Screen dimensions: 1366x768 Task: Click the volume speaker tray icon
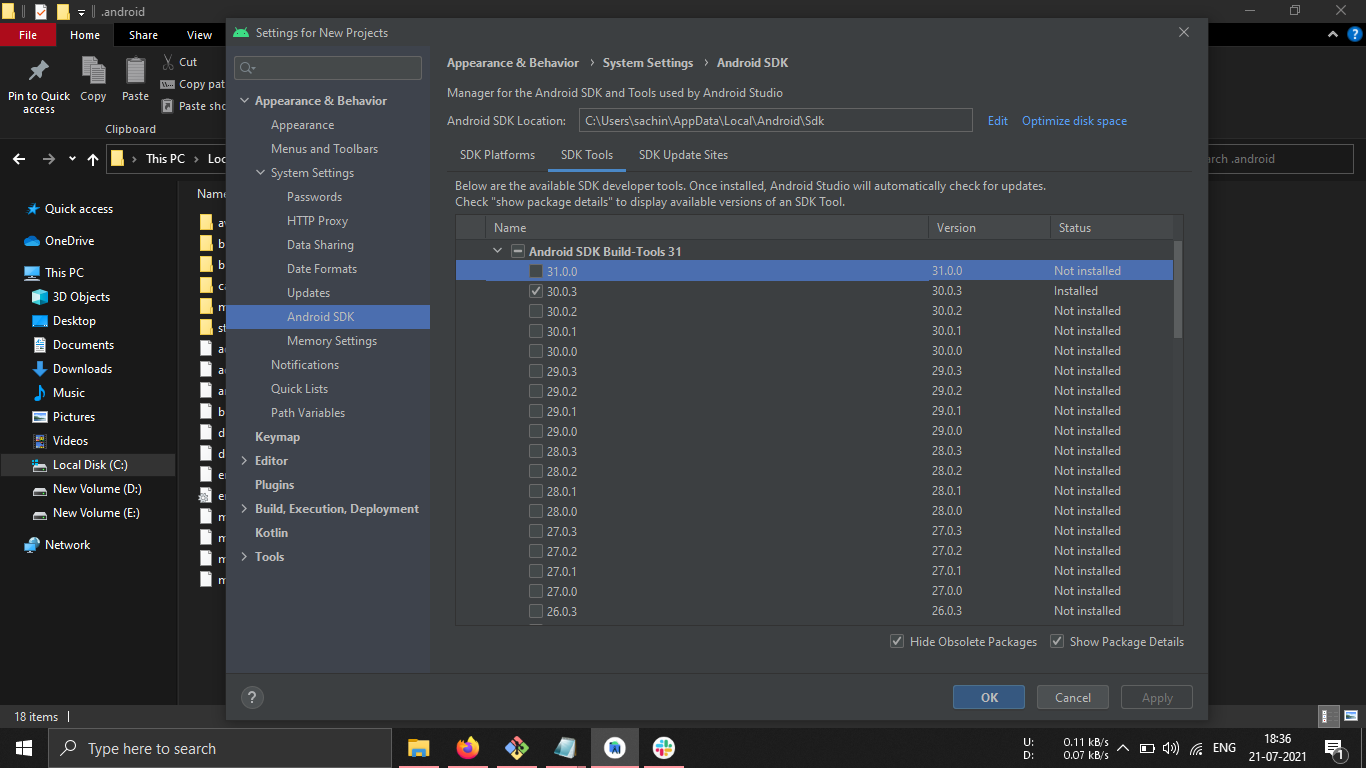[x=1171, y=748]
